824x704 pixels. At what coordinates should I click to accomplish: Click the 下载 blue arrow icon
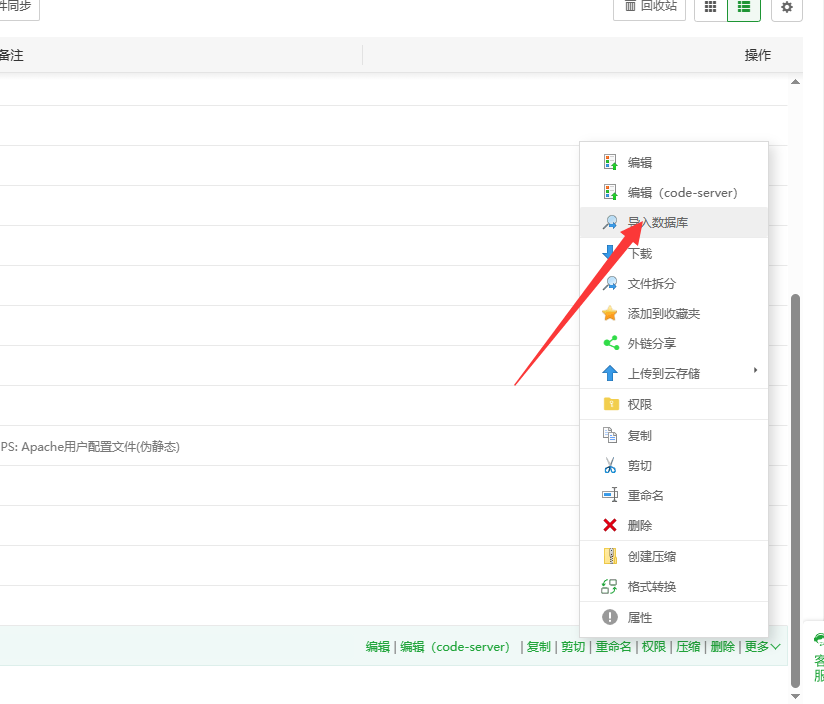(610, 253)
